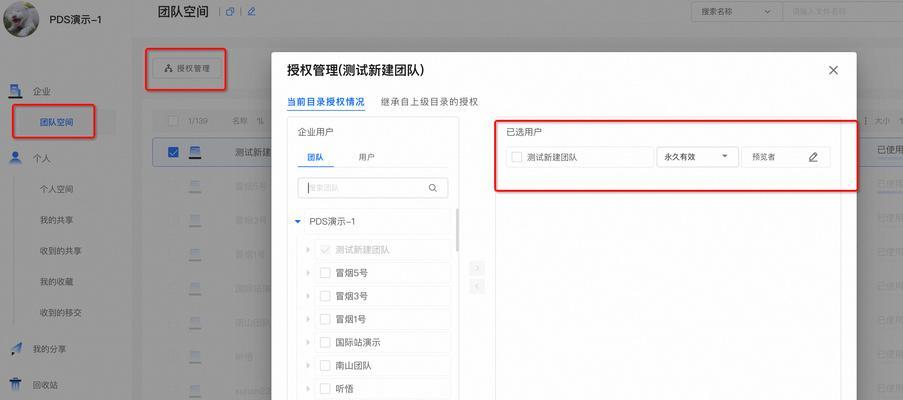Switch to 继承自上级目录的授权 tab
This screenshot has height=400, width=903.
pyautogui.click(x=430, y=102)
